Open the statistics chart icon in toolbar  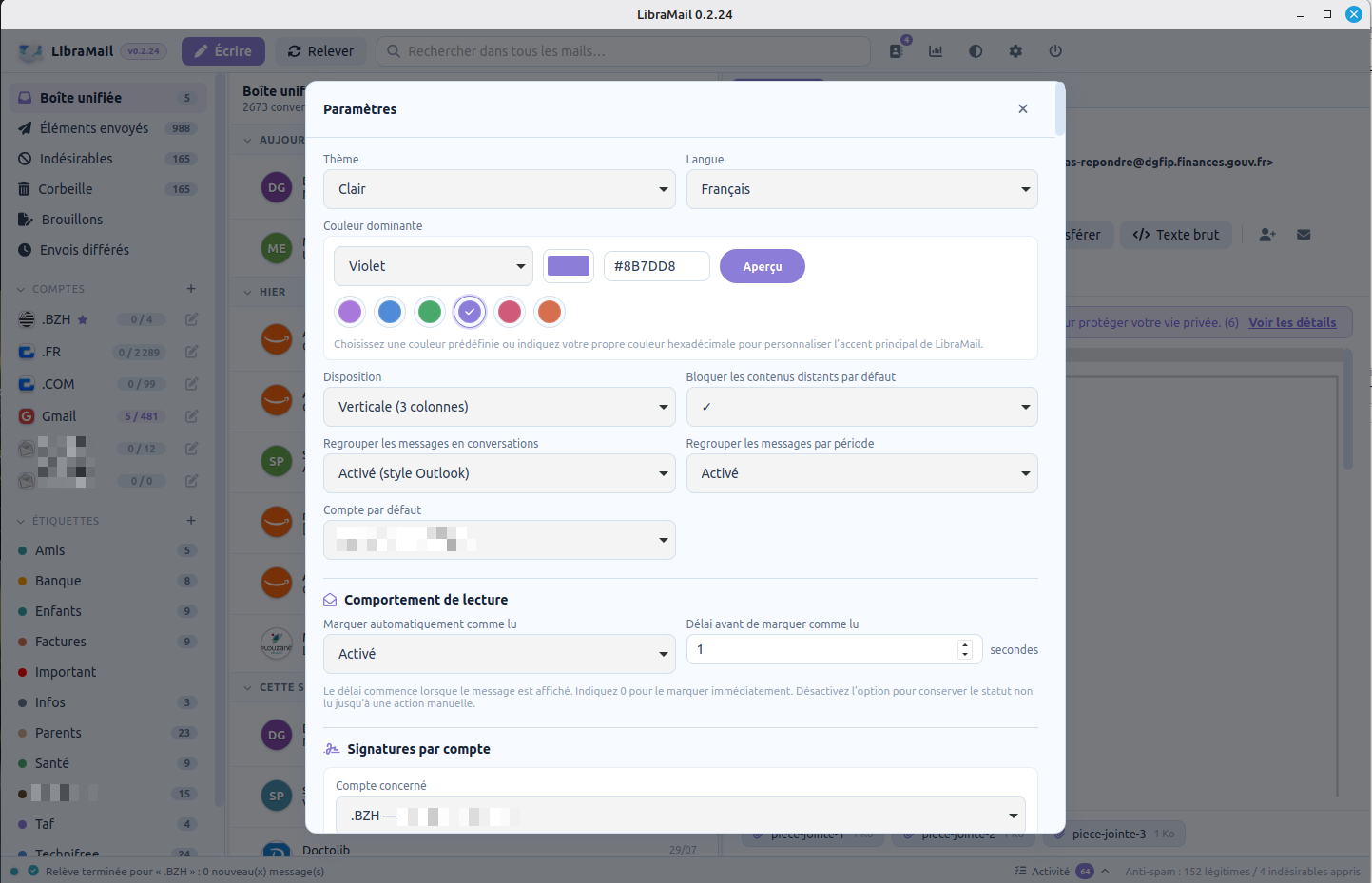point(936,51)
